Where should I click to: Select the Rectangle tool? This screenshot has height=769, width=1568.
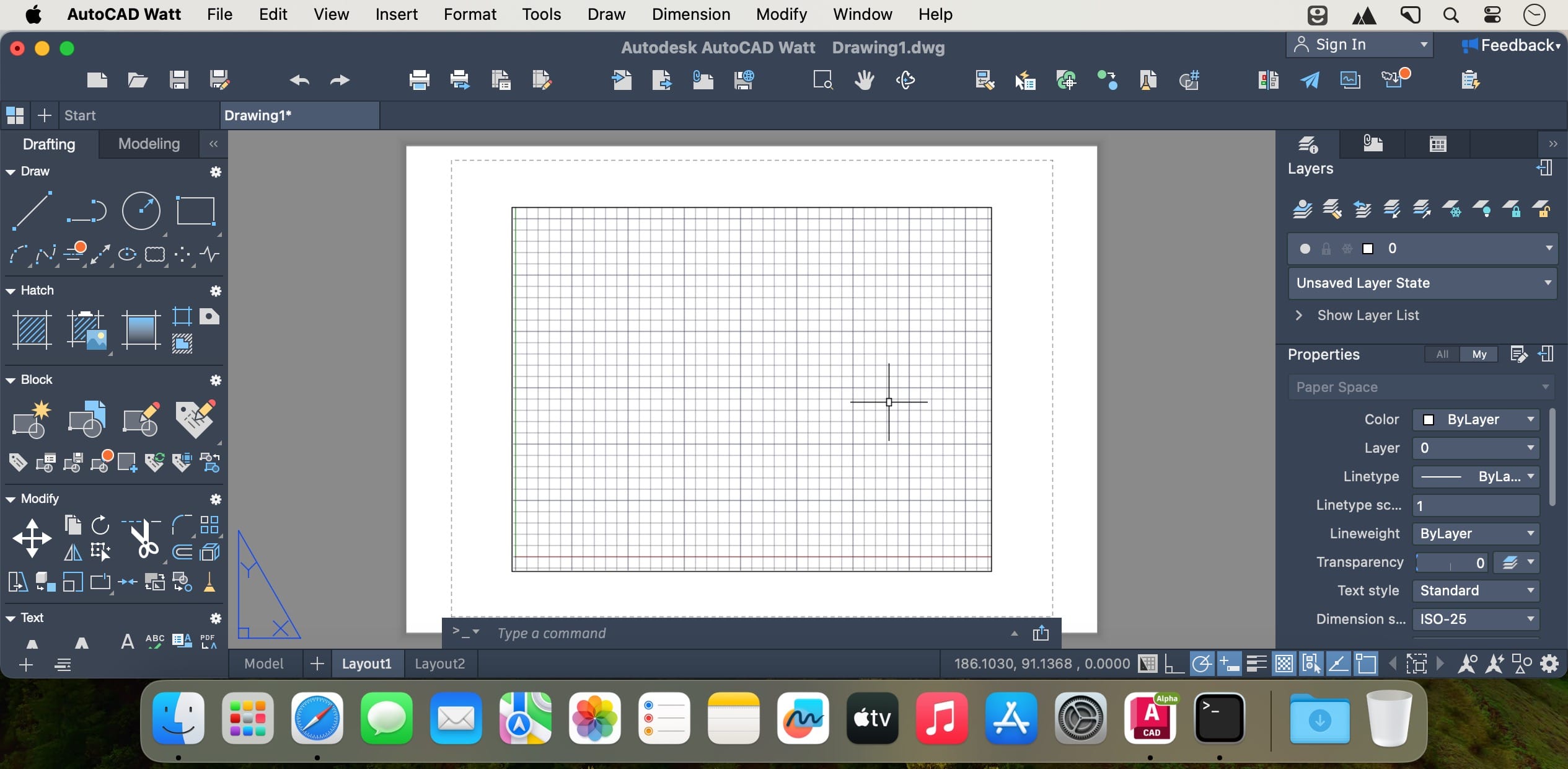click(x=196, y=211)
